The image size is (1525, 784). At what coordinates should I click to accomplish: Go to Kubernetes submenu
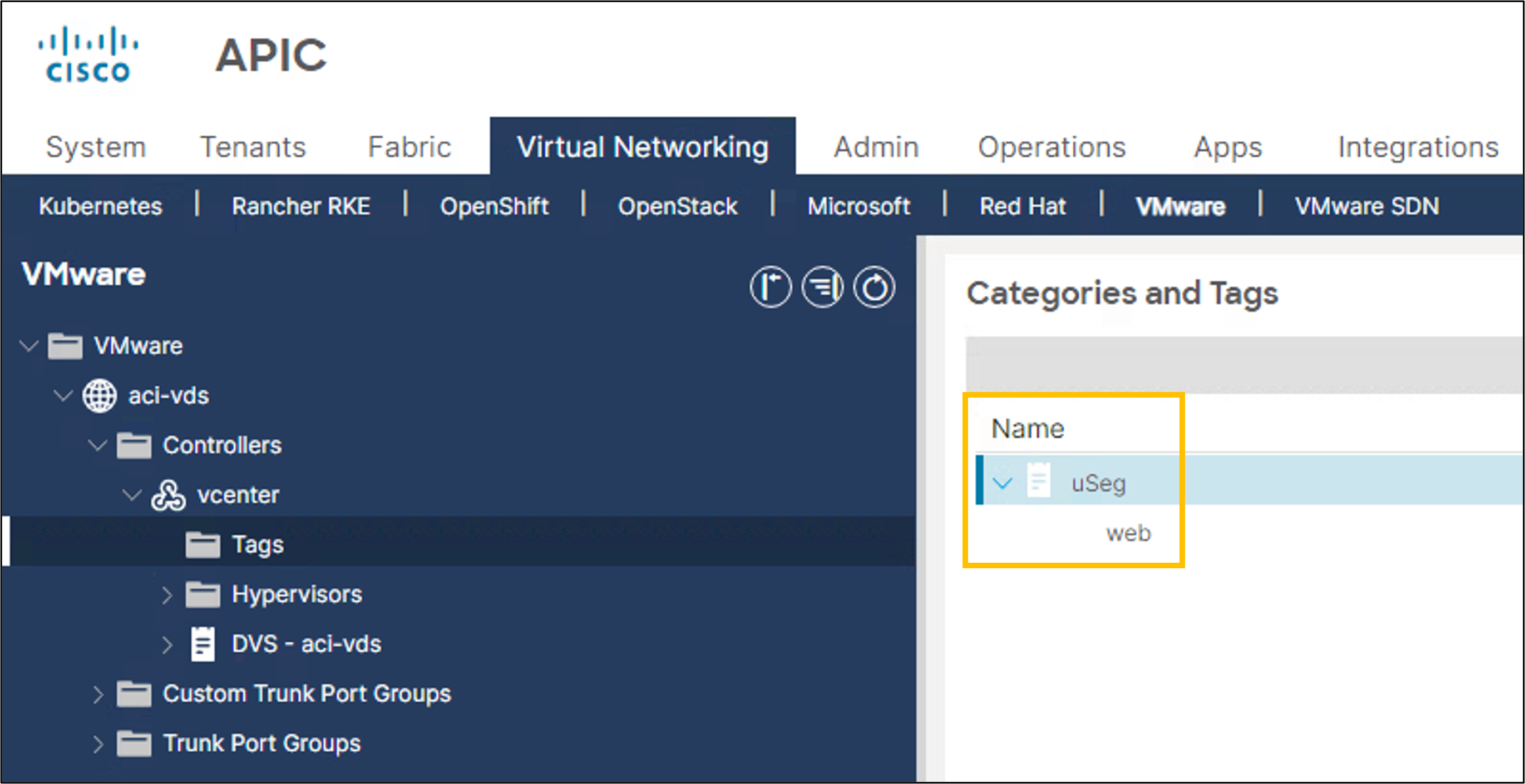coord(100,206)
